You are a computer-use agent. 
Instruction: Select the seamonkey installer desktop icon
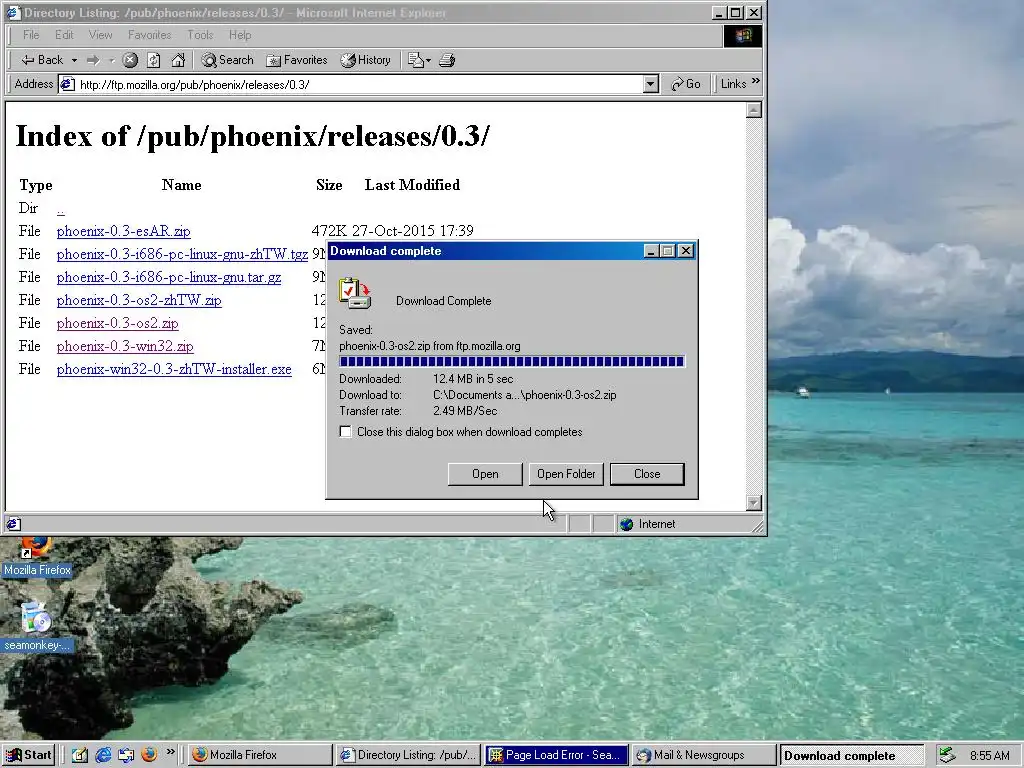[x=36, y=627]
